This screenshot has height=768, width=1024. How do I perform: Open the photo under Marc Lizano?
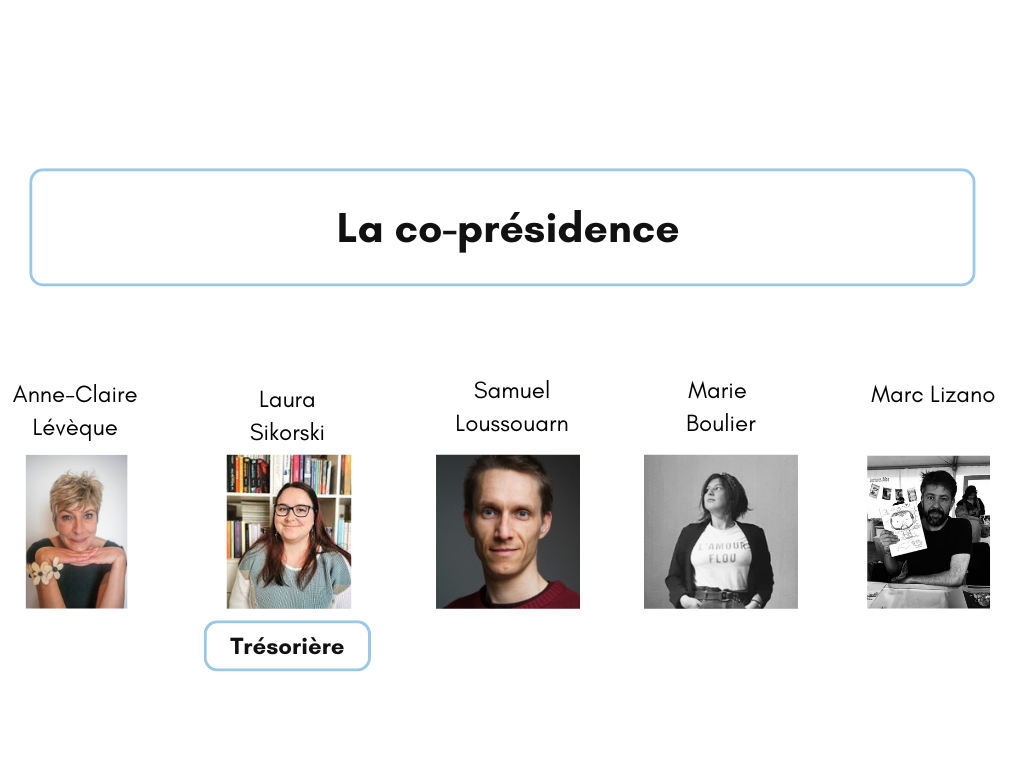pyautogui.click(x=928, y=532)
